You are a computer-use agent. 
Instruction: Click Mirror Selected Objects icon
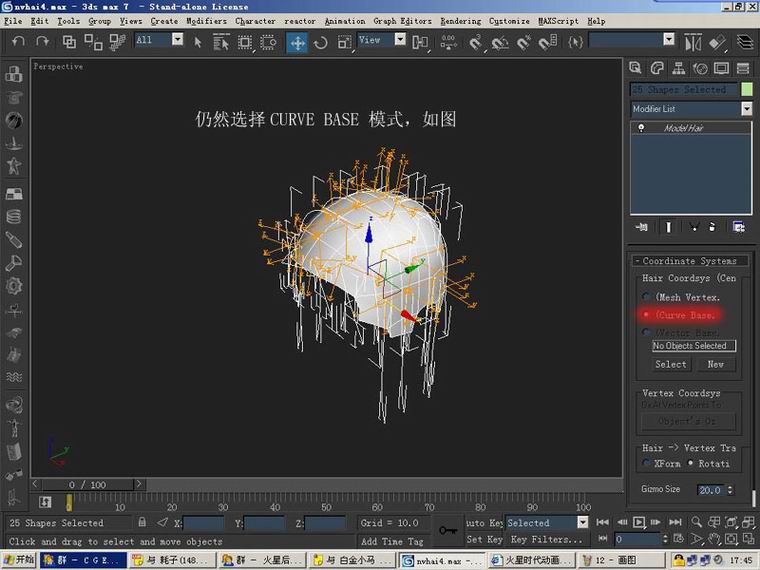(x=693, y=43)
